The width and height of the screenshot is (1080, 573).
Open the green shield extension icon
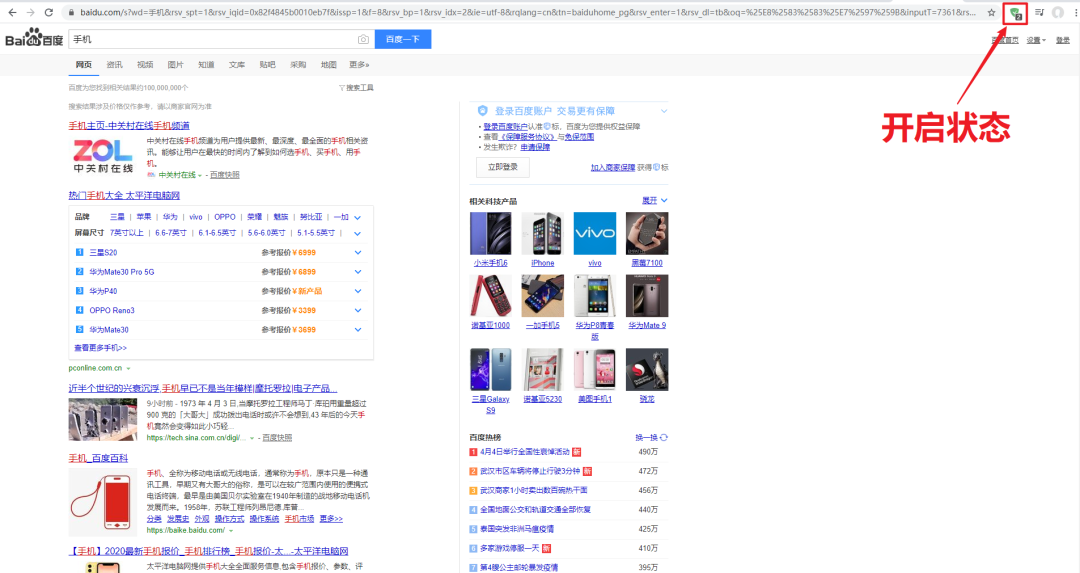tap(1015, 12)
